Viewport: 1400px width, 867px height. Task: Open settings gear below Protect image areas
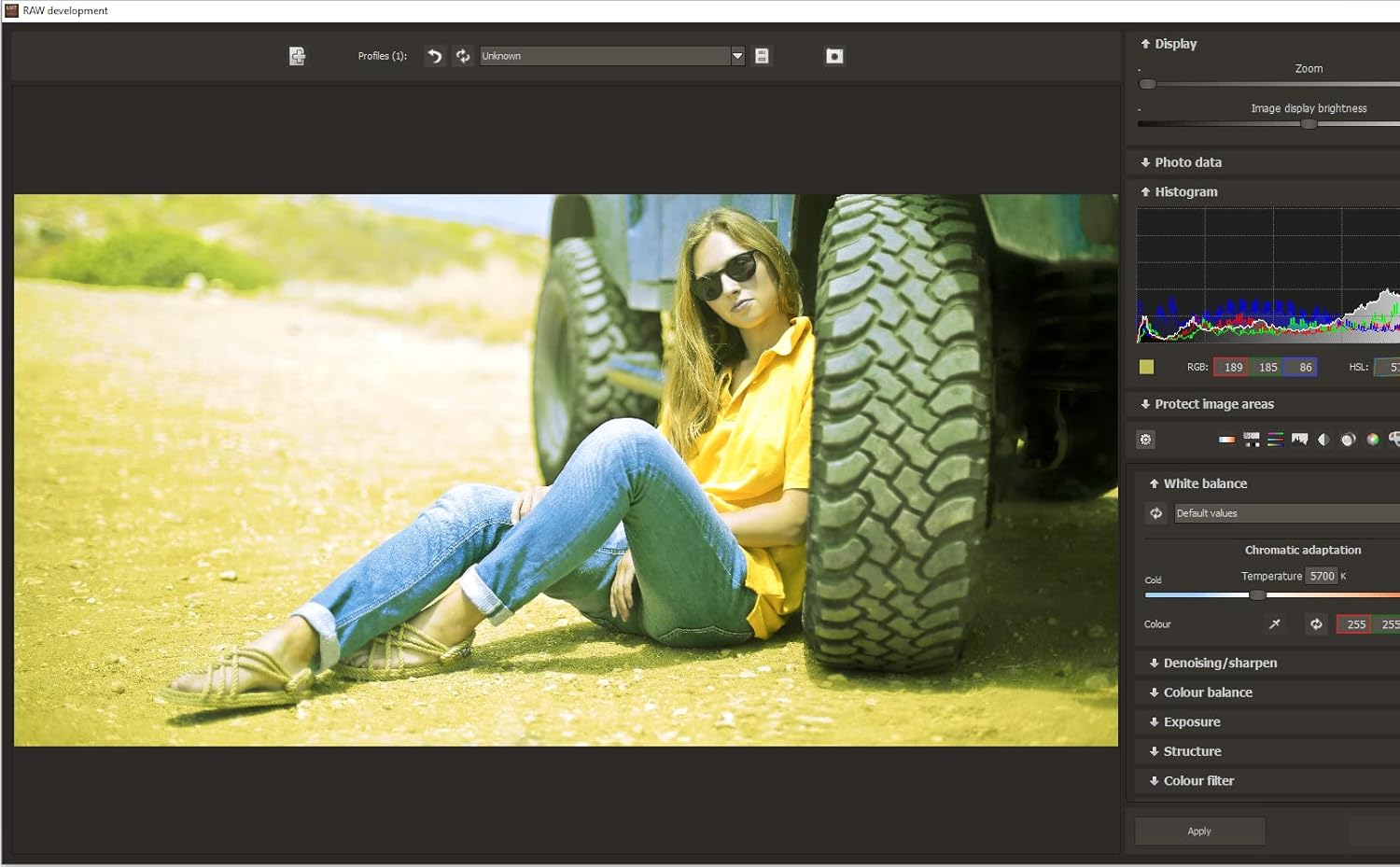pyautogui.click(x=1146, y=440)
